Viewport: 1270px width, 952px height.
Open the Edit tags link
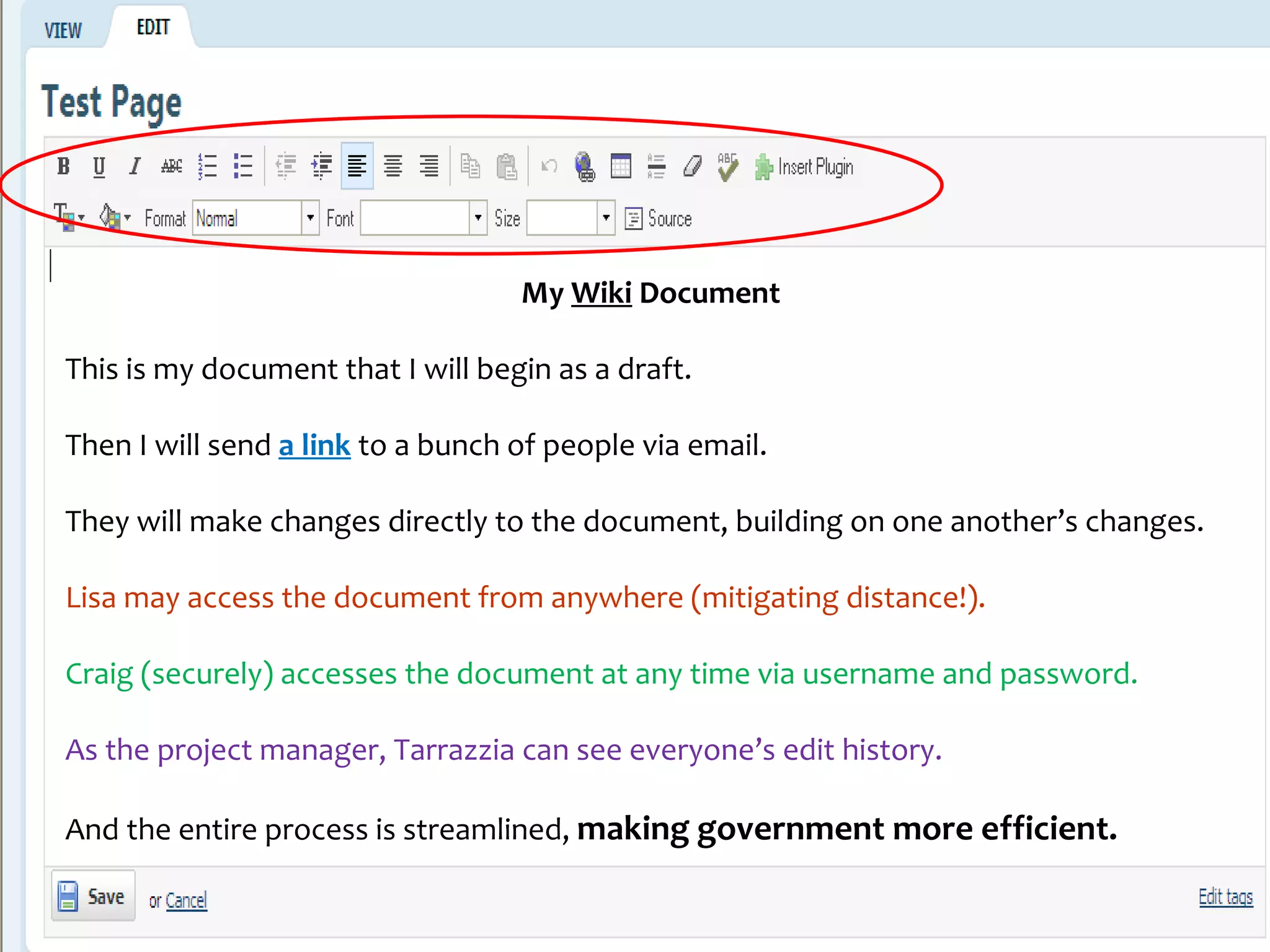pyautogui.click(x=1225, y=897)
